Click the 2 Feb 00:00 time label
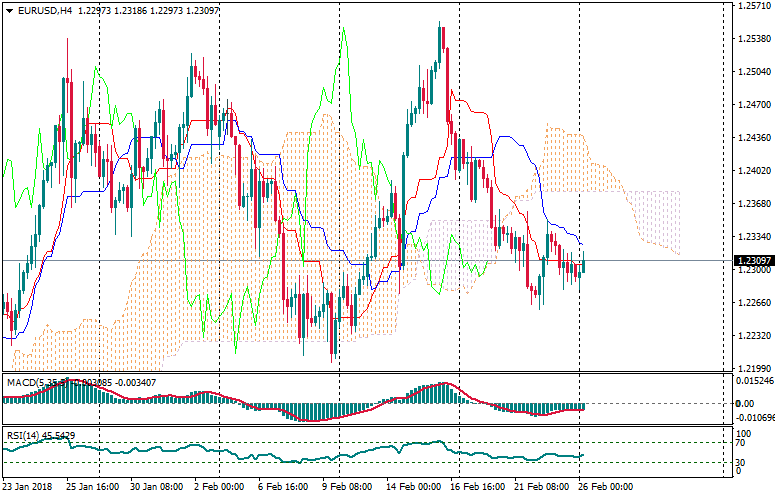This screenshot has height=498, width=775. (x=217, y=486)
